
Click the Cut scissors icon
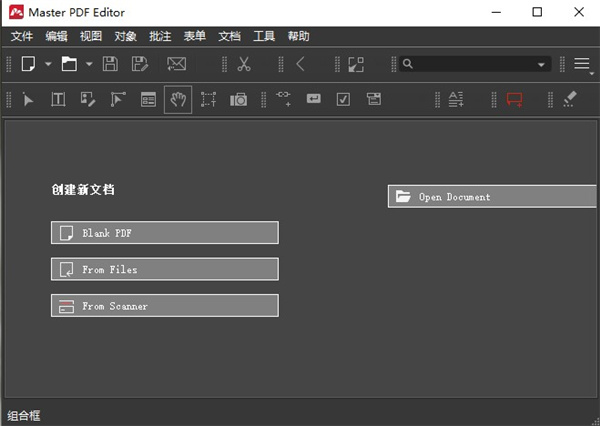tap(244, 64)
